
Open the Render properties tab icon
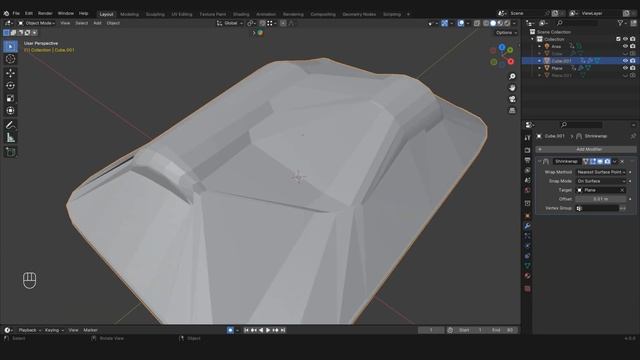(527, 150)
